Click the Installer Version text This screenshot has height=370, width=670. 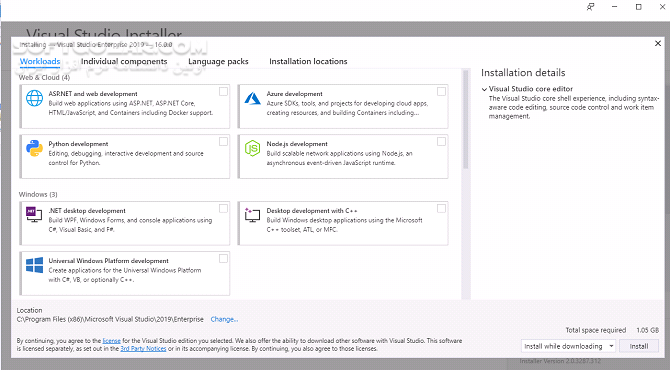[x=560, y=361]
